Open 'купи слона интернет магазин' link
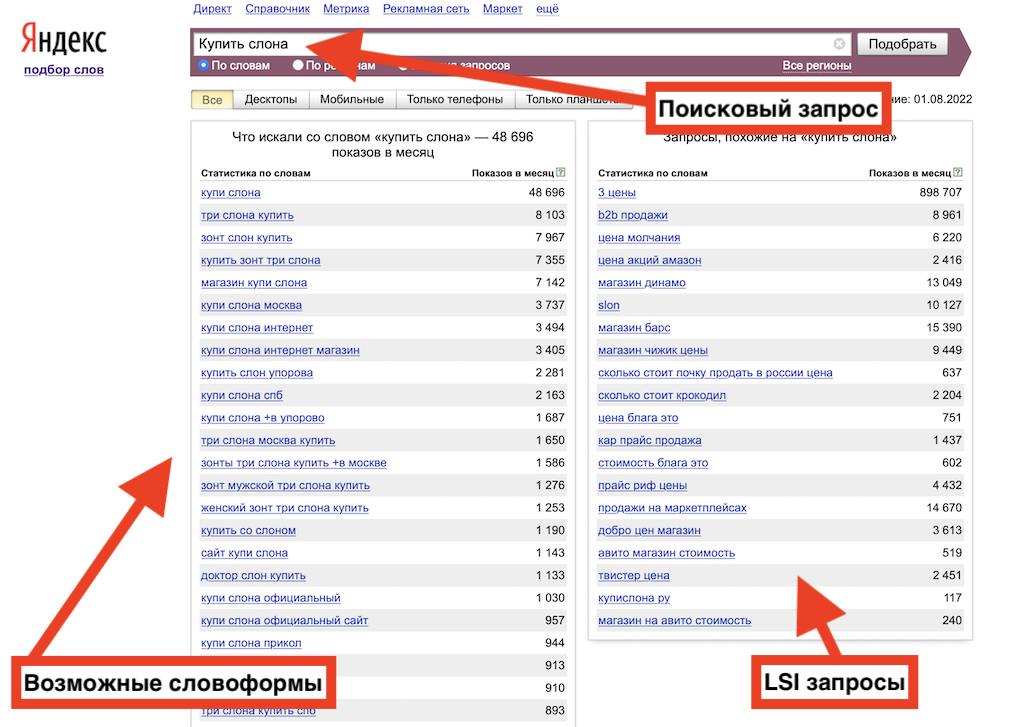 point(280,350)
